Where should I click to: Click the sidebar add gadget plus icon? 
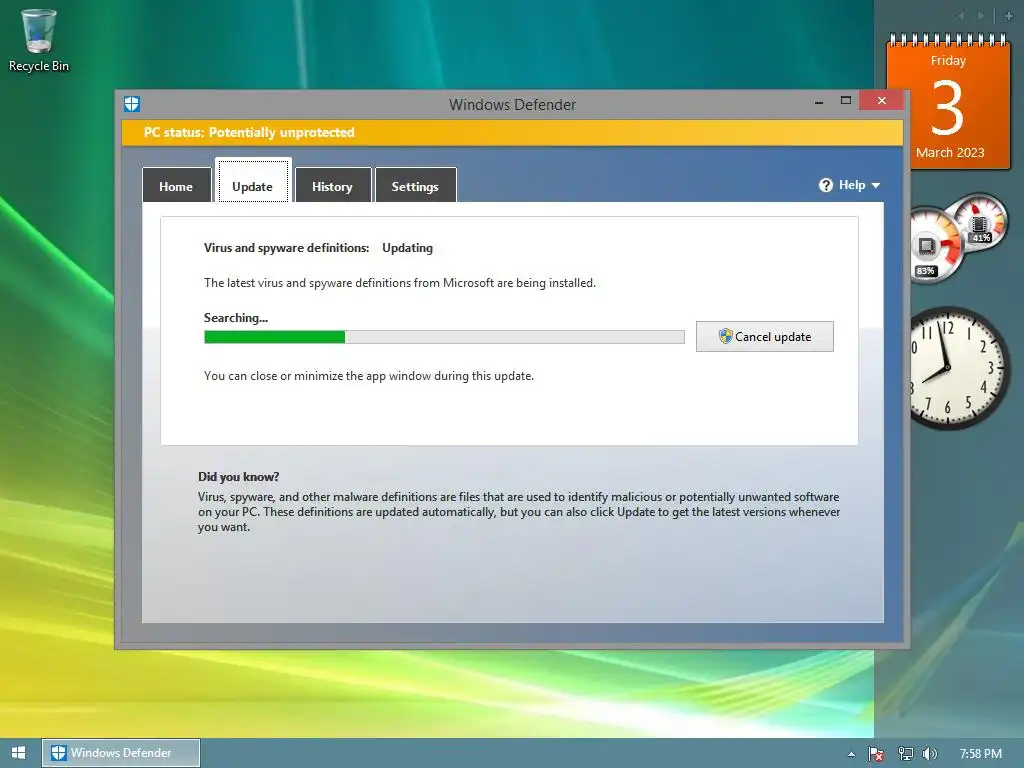[x=1008, y=16]
